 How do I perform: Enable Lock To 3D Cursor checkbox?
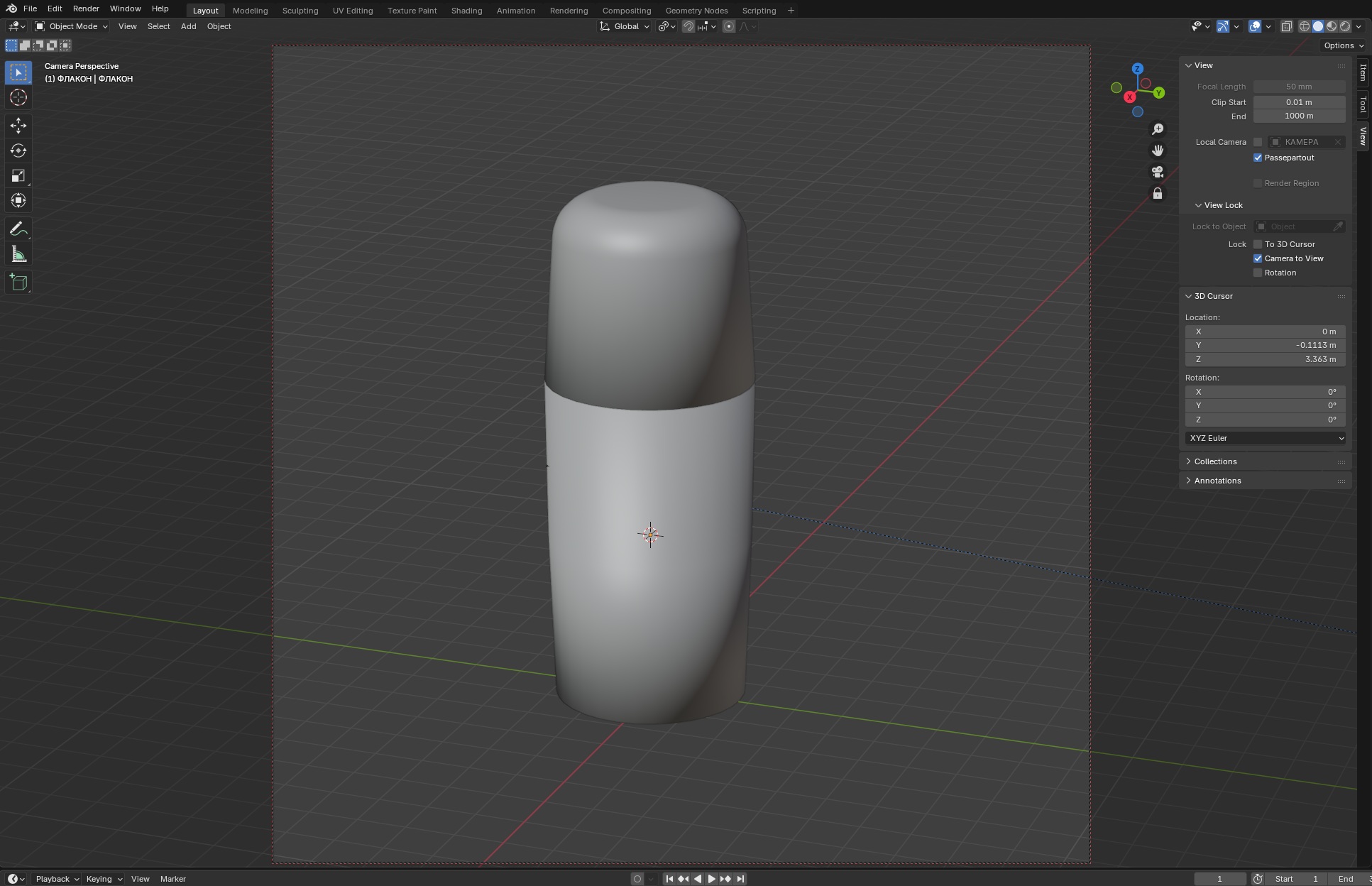pyautogui.click(x=1258, y=244)
